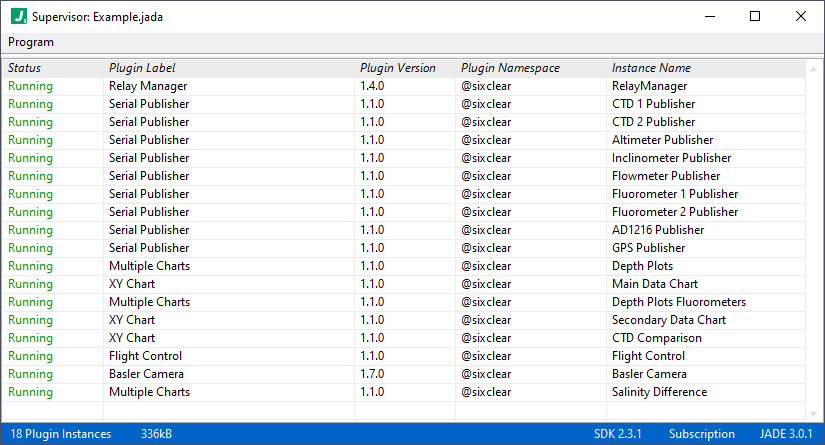Click the Plugin Namespace column header
This screenshot has height=445, width=825.
pyautogui.click(x=510, y=68)
